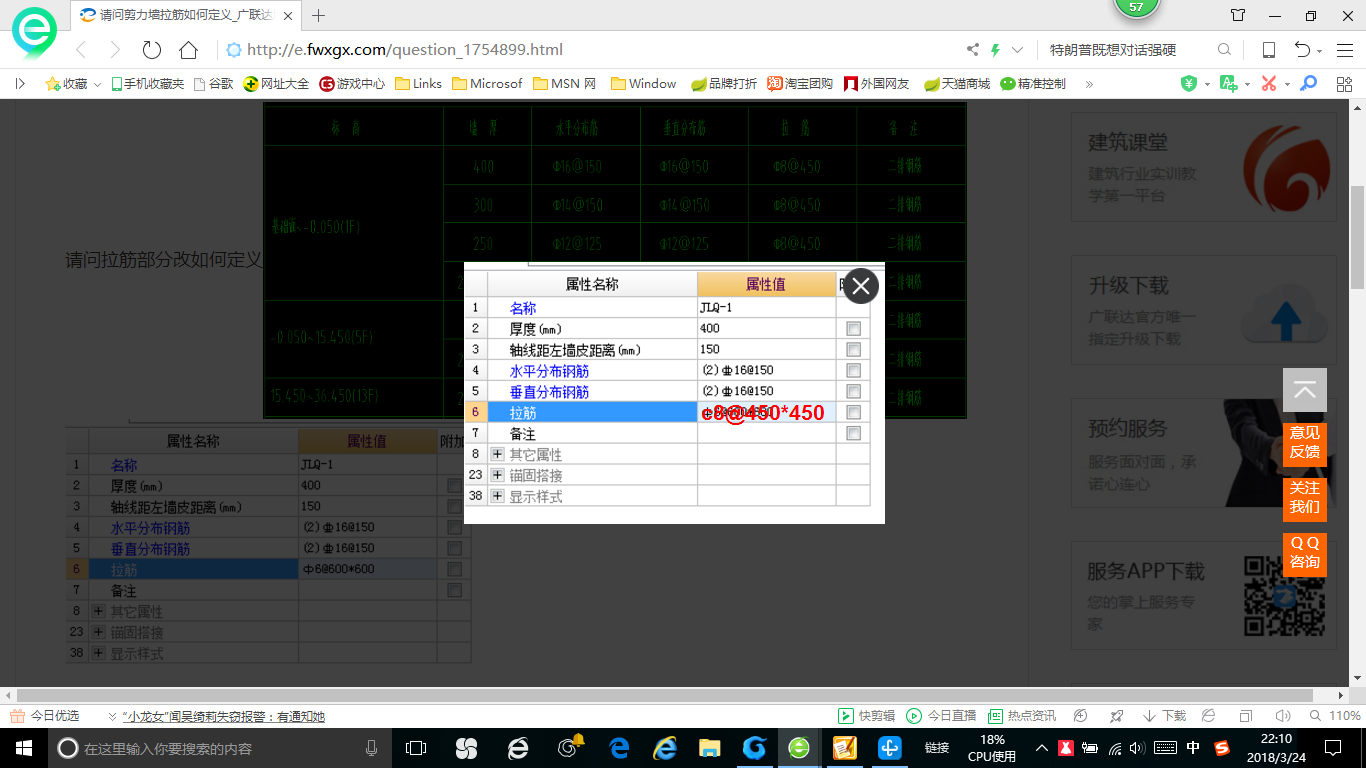Open 下载 downloads in status bar
Image resolution: width=1366 pixels, height=768 pixels.
1163,716
